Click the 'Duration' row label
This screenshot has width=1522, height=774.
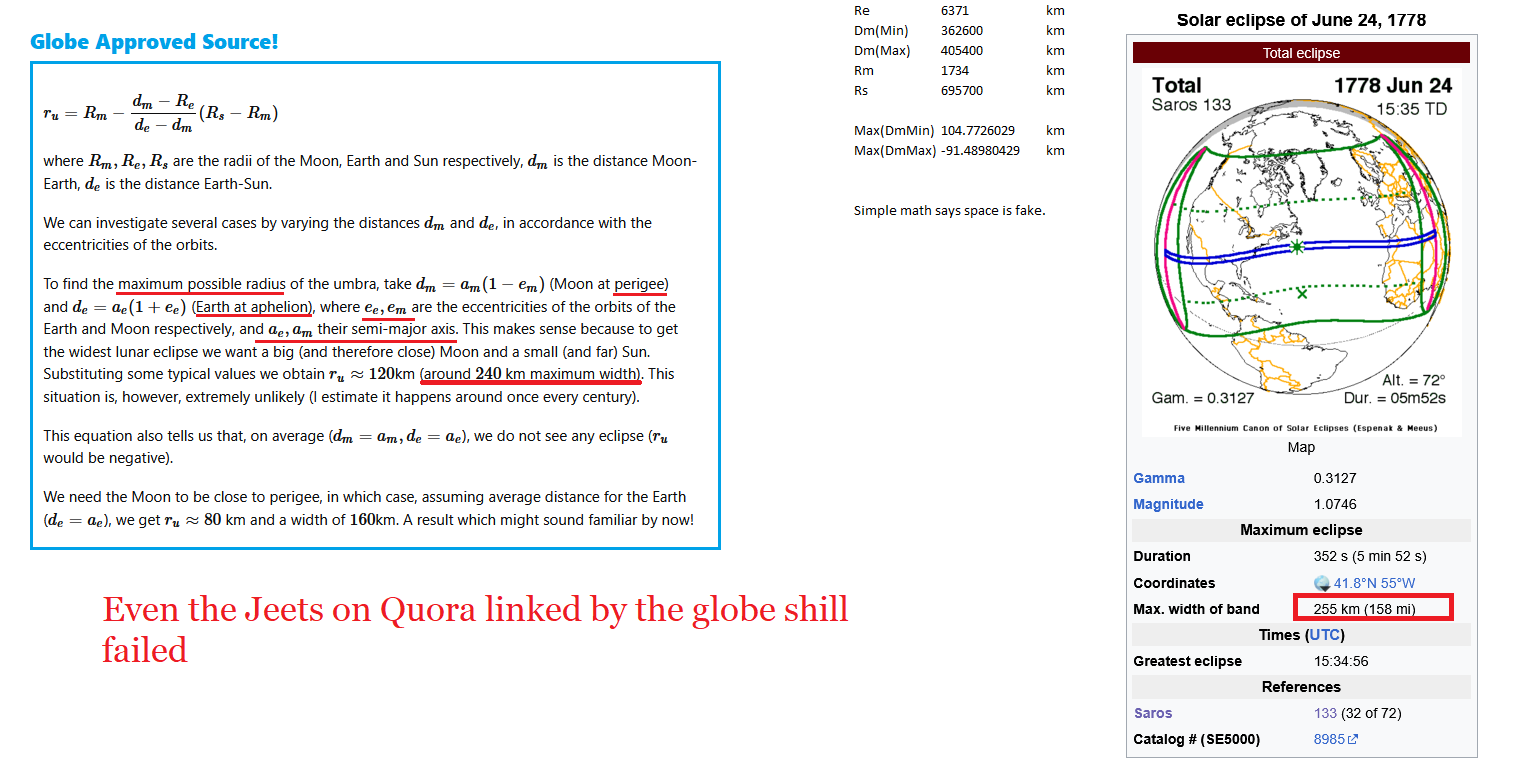point(1162,556)
